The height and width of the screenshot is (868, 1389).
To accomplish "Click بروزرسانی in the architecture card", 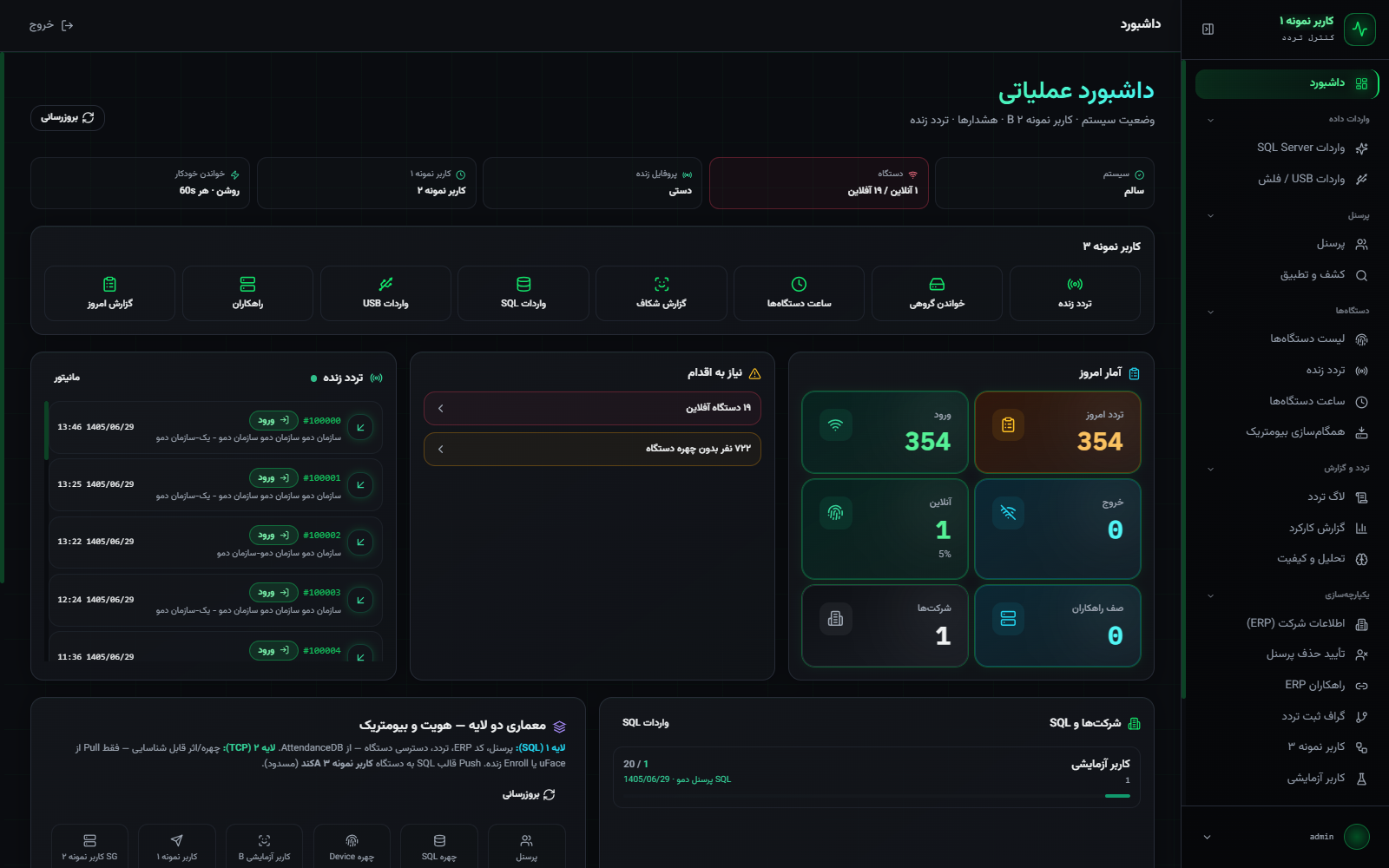I will pos(529,794).
